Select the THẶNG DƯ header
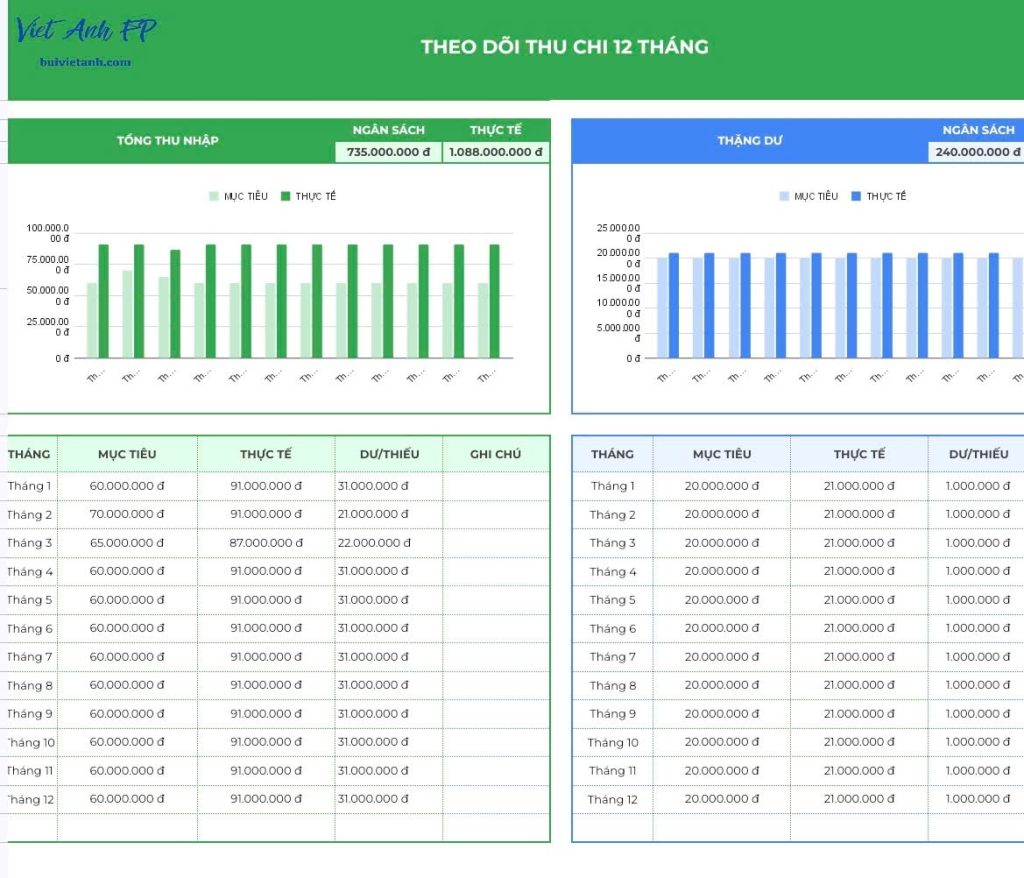Image resolution: width=1024 pixels, height=878 pixels. click(750, 140)
